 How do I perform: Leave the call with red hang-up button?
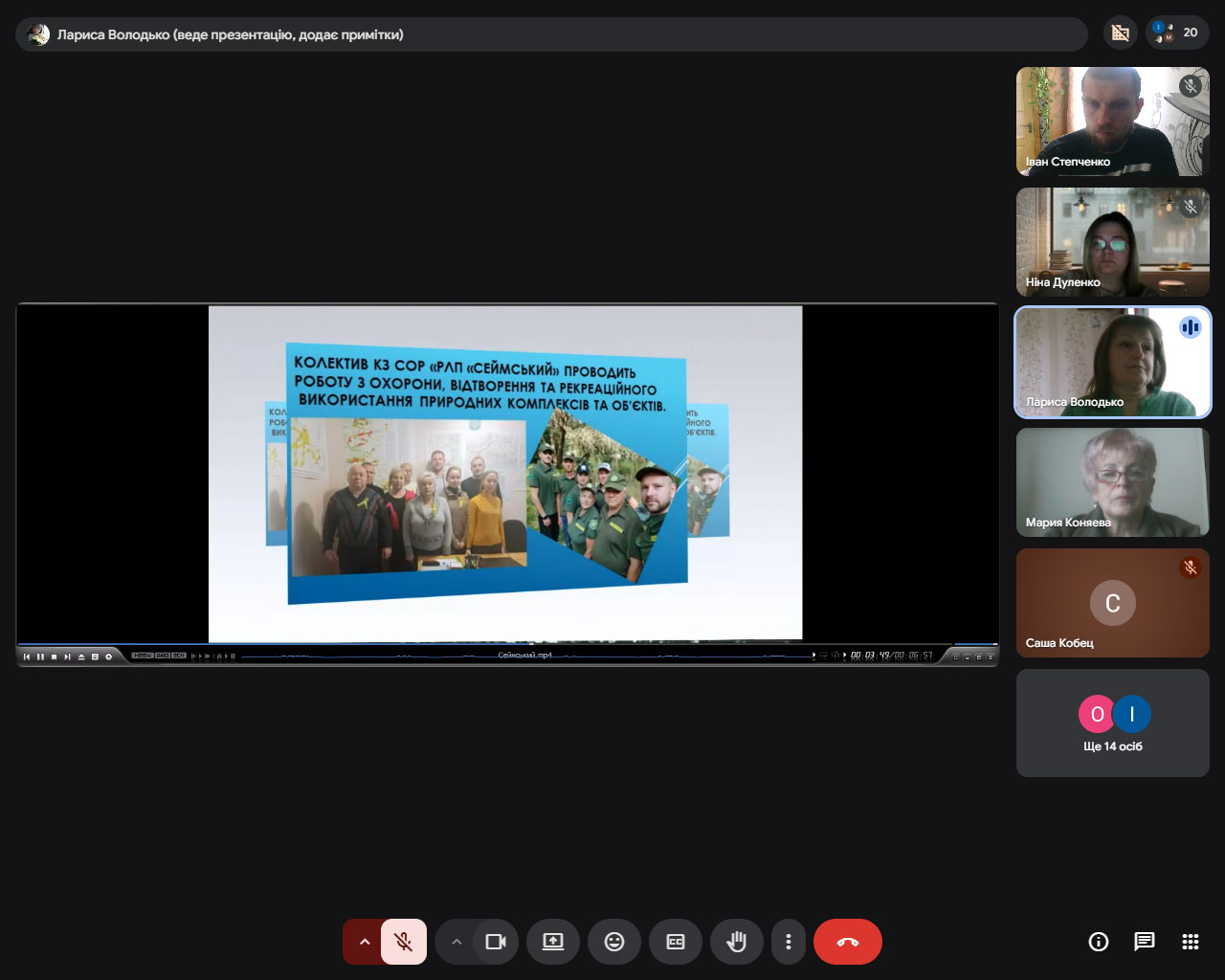847,942
